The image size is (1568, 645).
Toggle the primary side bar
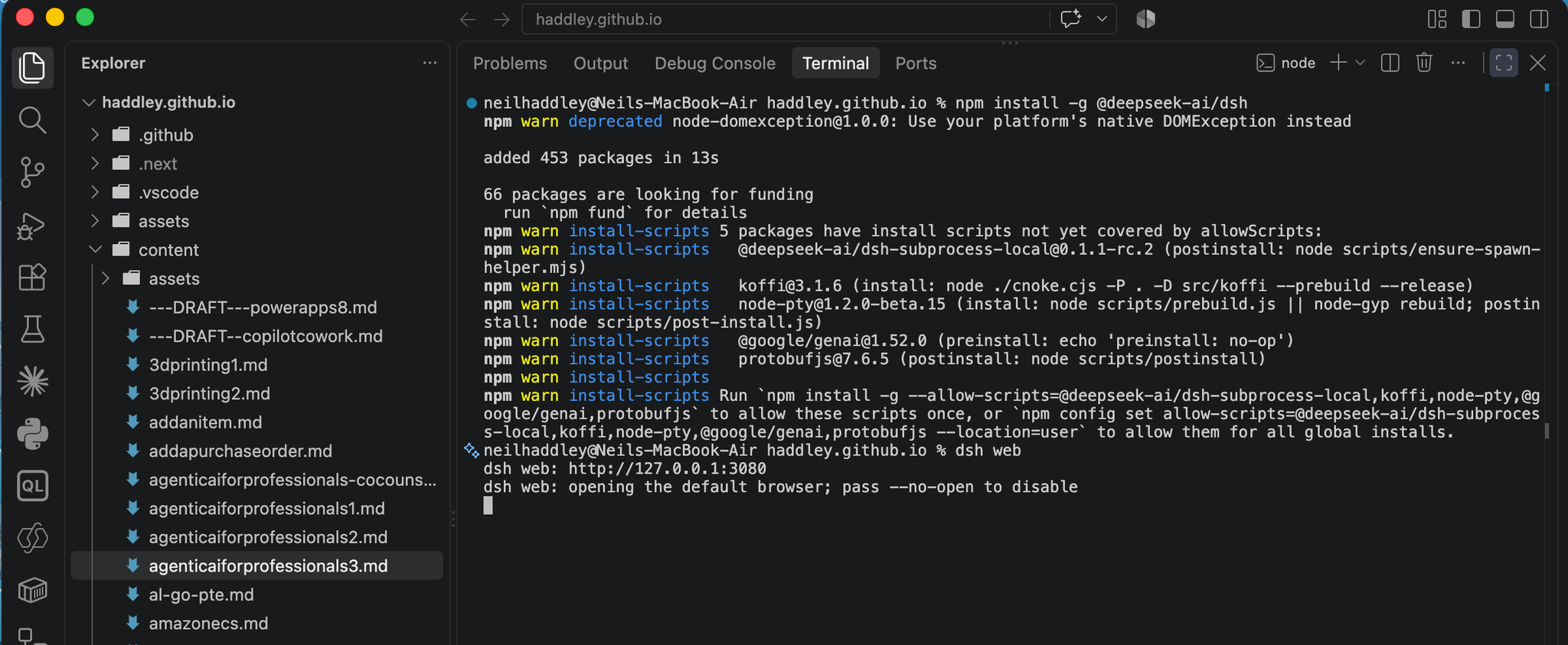click(x=1471, y=19)
